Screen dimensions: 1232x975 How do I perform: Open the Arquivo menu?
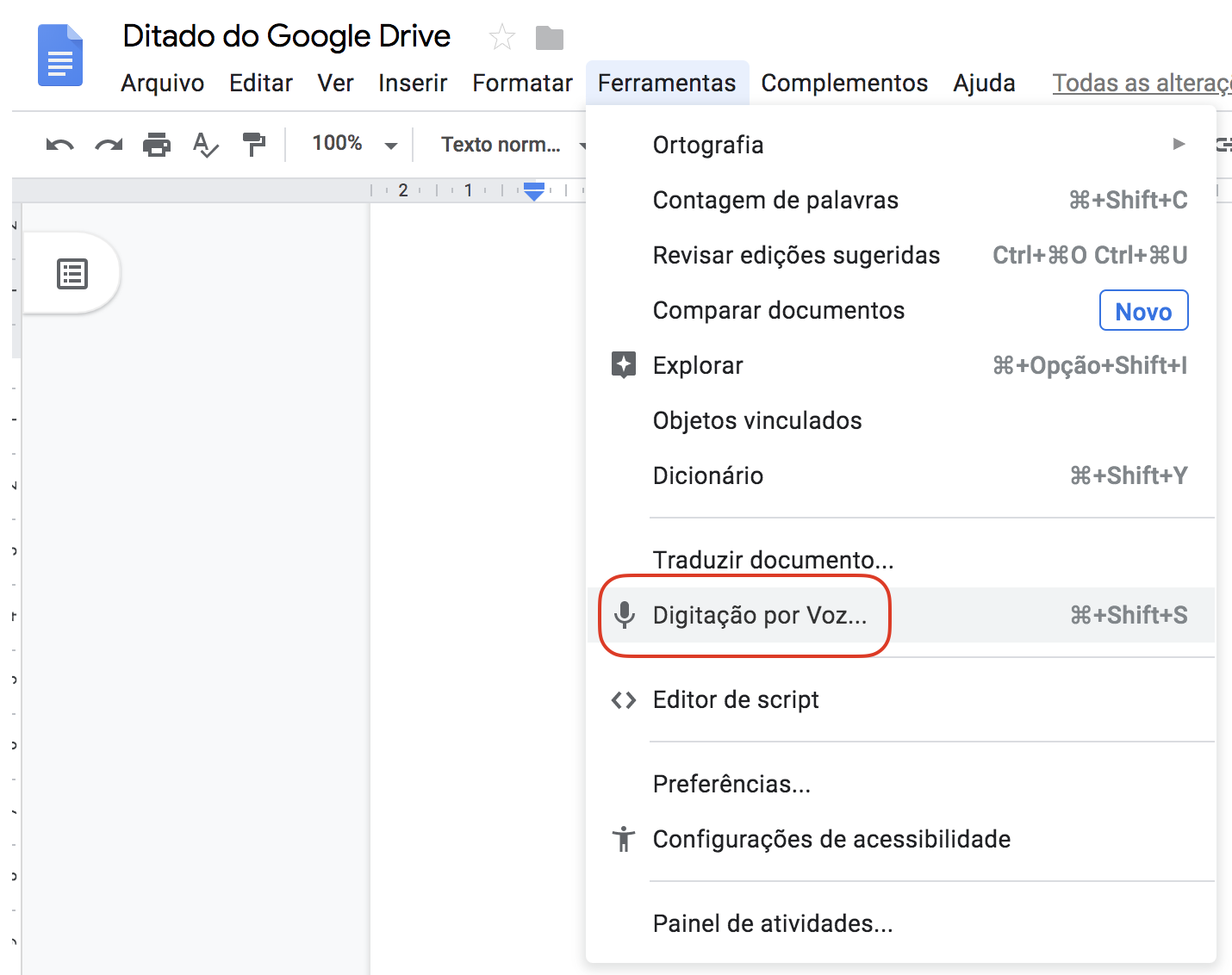tap(163, 84)
